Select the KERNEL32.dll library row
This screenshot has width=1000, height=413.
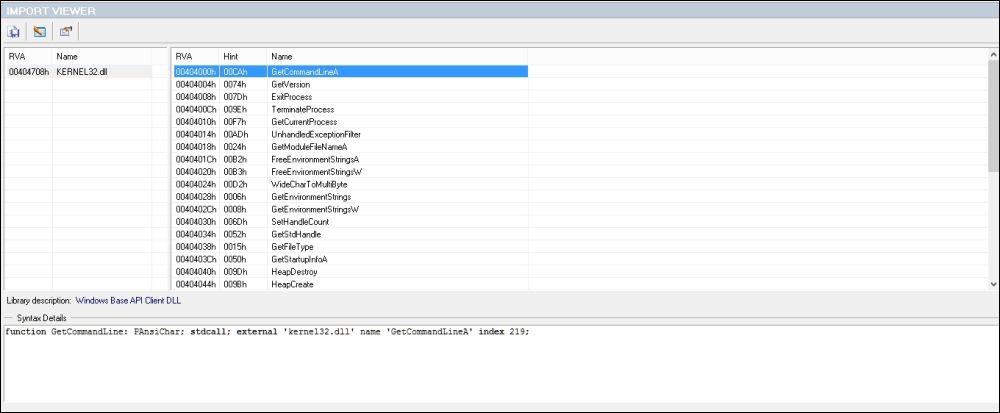click(78, 72)
